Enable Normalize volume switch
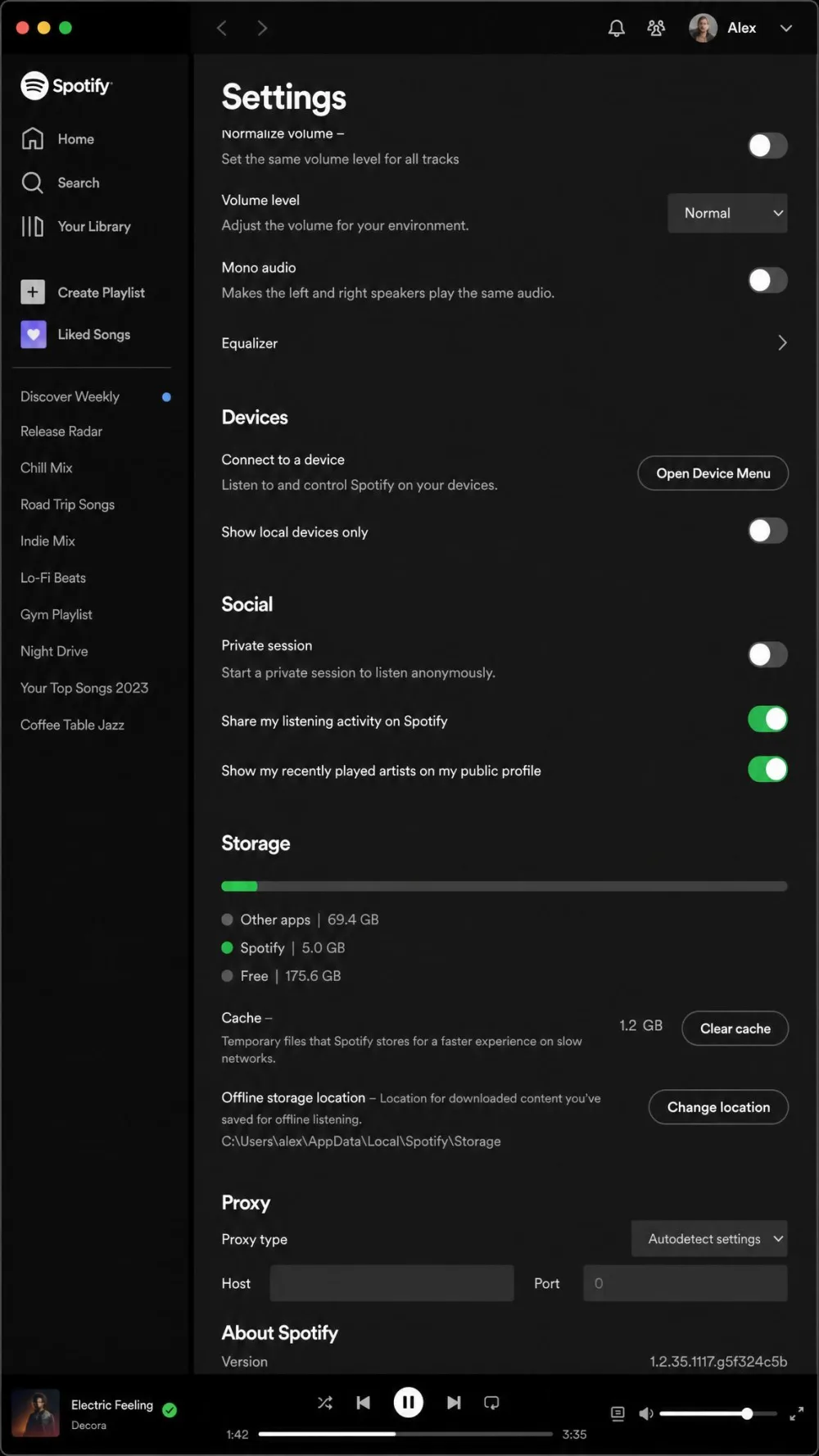Screen dimensions: 819x1456 (767, 146)
